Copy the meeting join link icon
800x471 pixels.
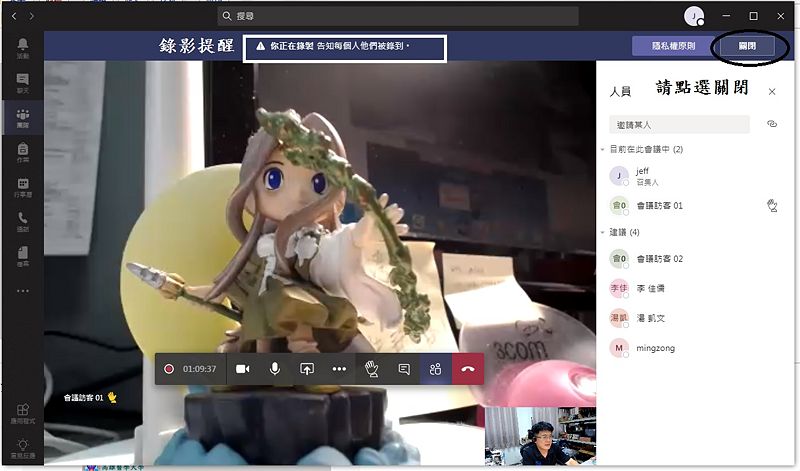[772, 124]
